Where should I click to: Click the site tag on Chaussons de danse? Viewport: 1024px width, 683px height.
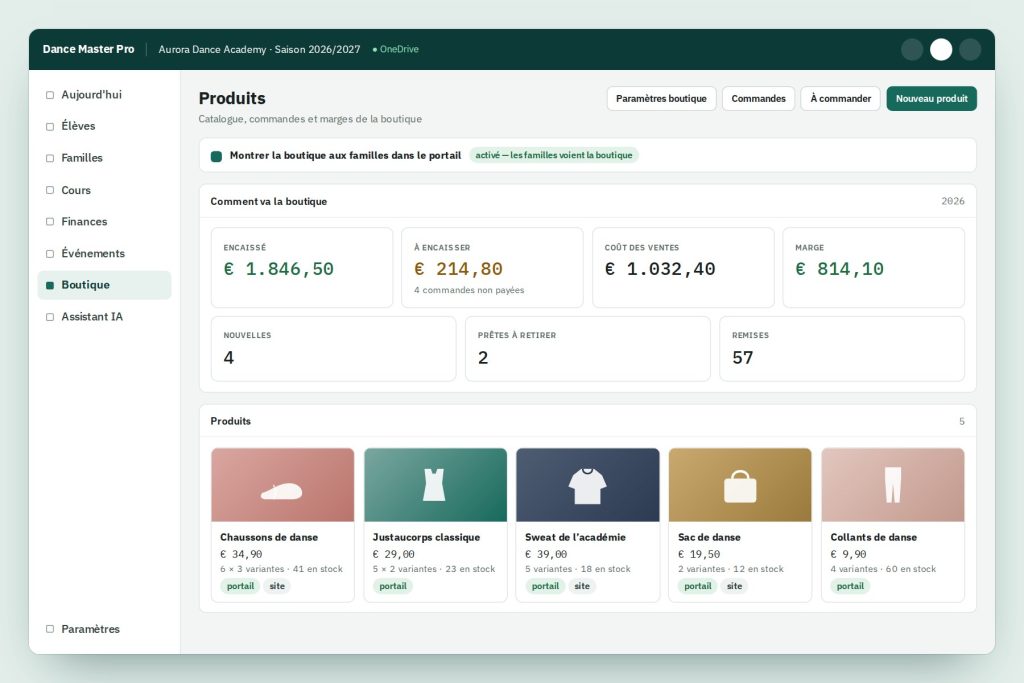point(277,586)
